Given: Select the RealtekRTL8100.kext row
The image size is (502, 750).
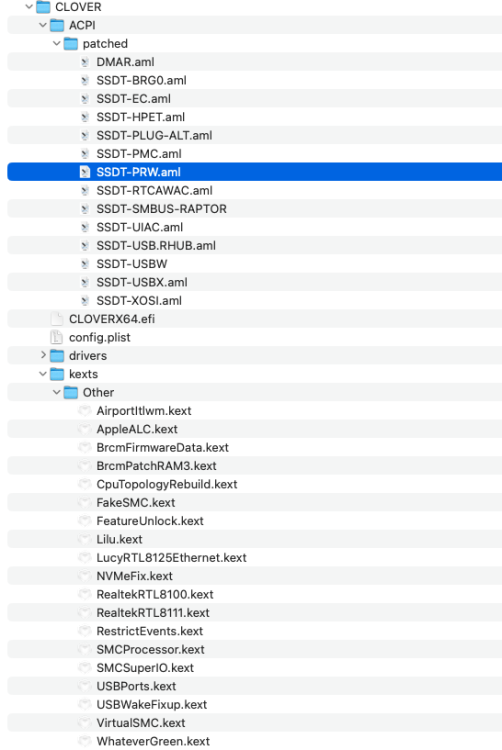Looking at the screenshot, I should pos(254,594).
